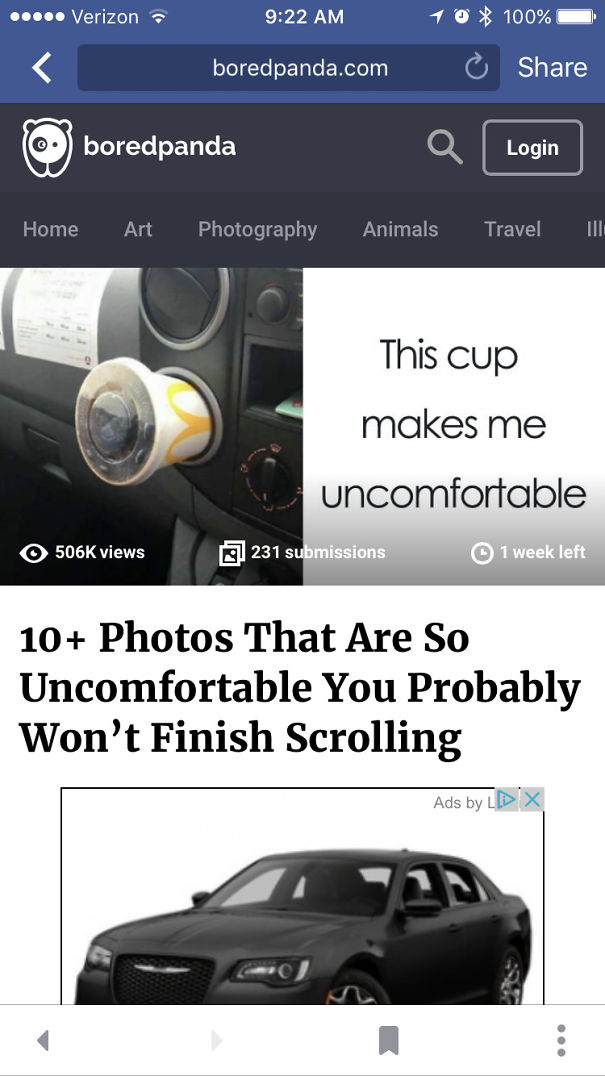Open the article headline about uncomfortable photos
The height and width of the screenshot is (1076, 605).
pos(300,688)
